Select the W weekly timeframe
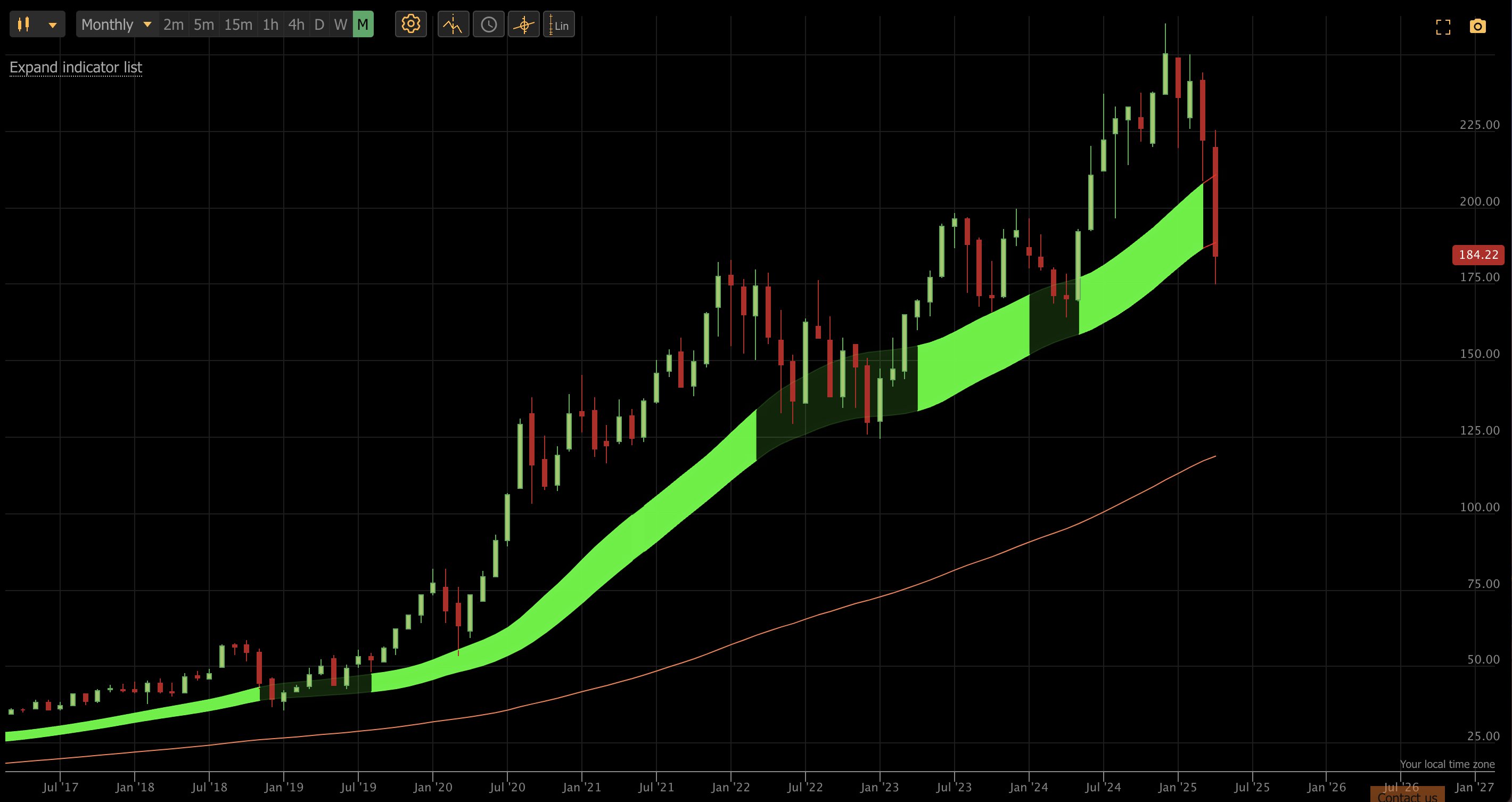The image size is (1512, 802). tap(340, 24)
